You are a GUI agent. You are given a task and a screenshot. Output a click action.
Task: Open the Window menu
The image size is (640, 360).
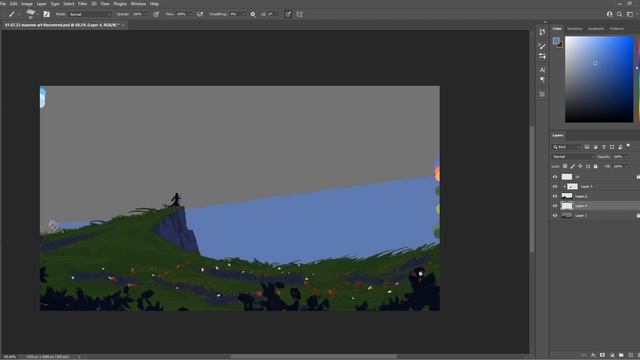pyautogui.click(x=138, y=4)
